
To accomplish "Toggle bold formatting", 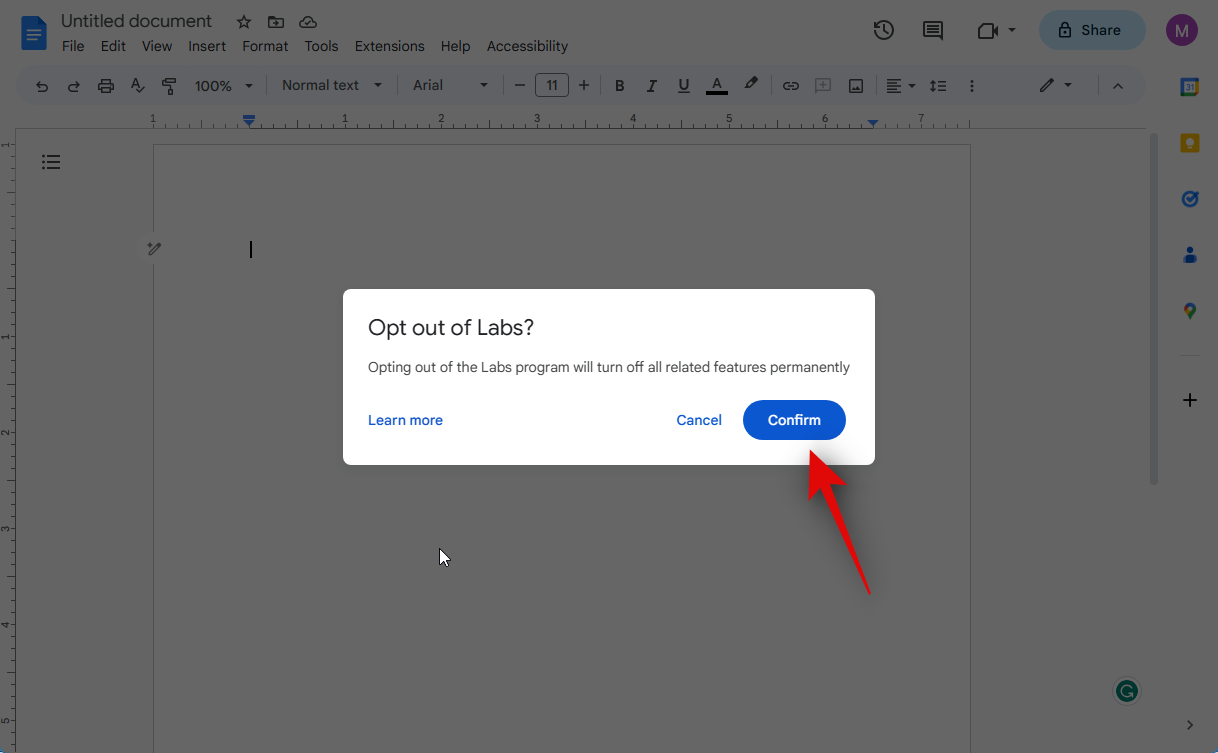I will (x=619, y=86).
